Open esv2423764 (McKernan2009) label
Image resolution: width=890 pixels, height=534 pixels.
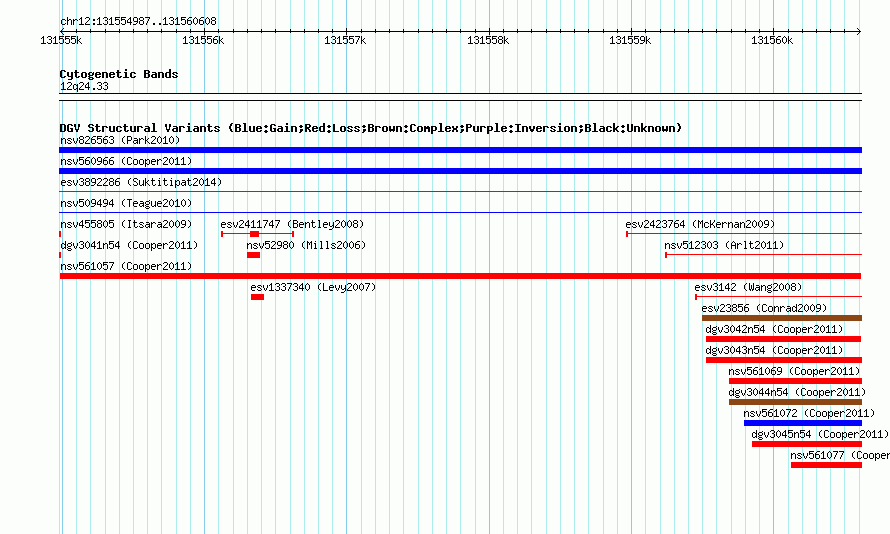(x=700, y=224)
